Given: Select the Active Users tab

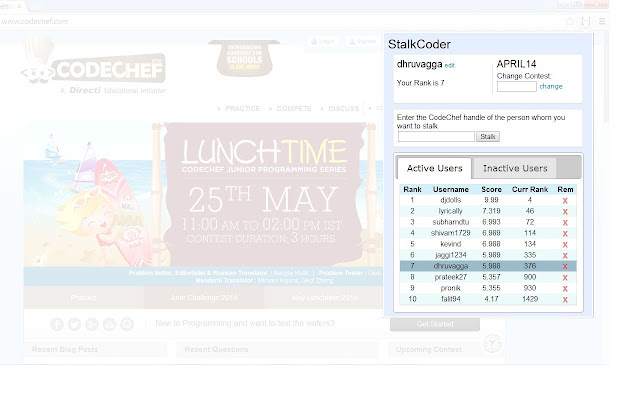Looking at the screenshot, I should tap(434, 168).
